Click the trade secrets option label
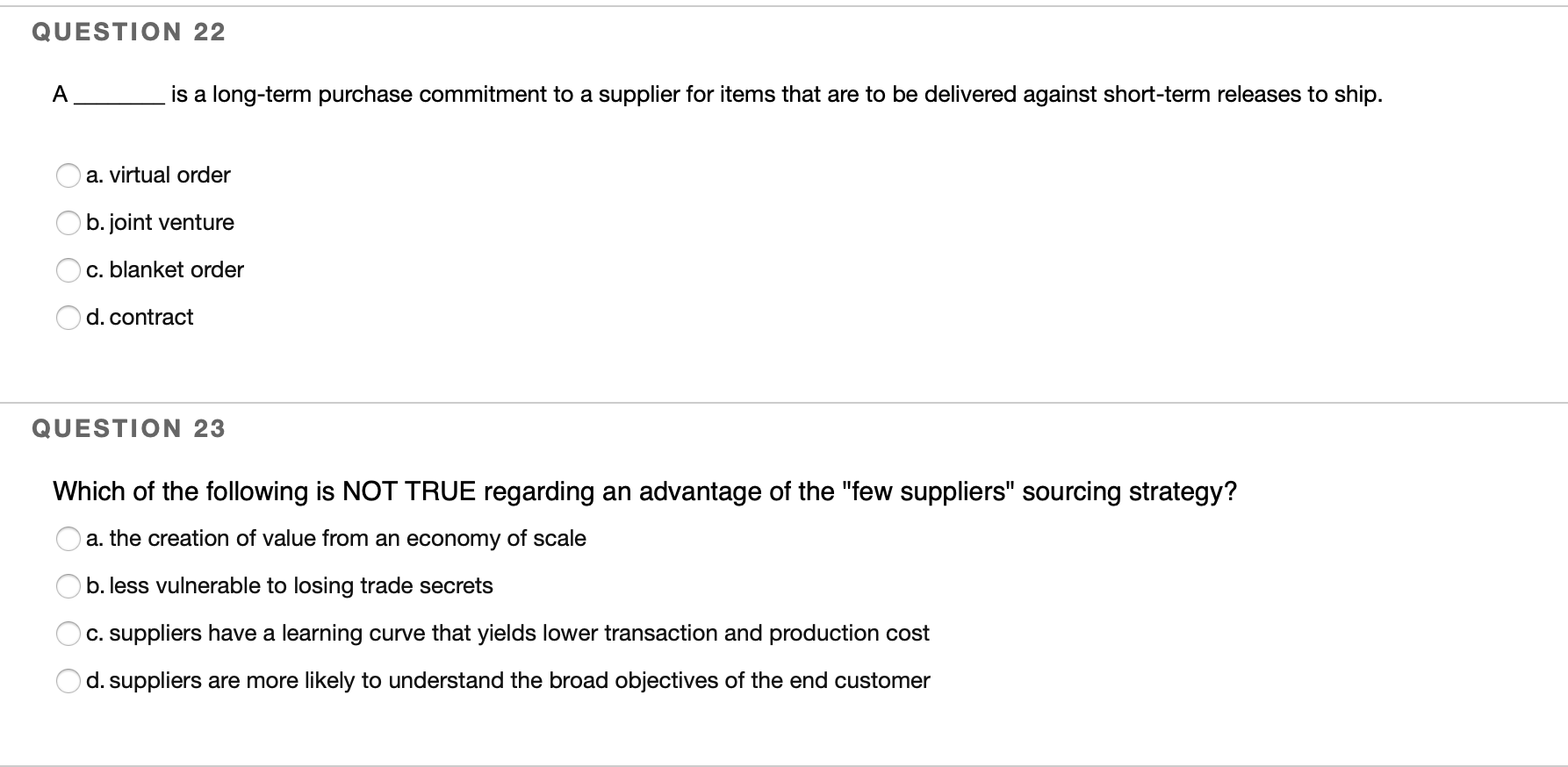The image size is (1568, 767). click(290, 586)
